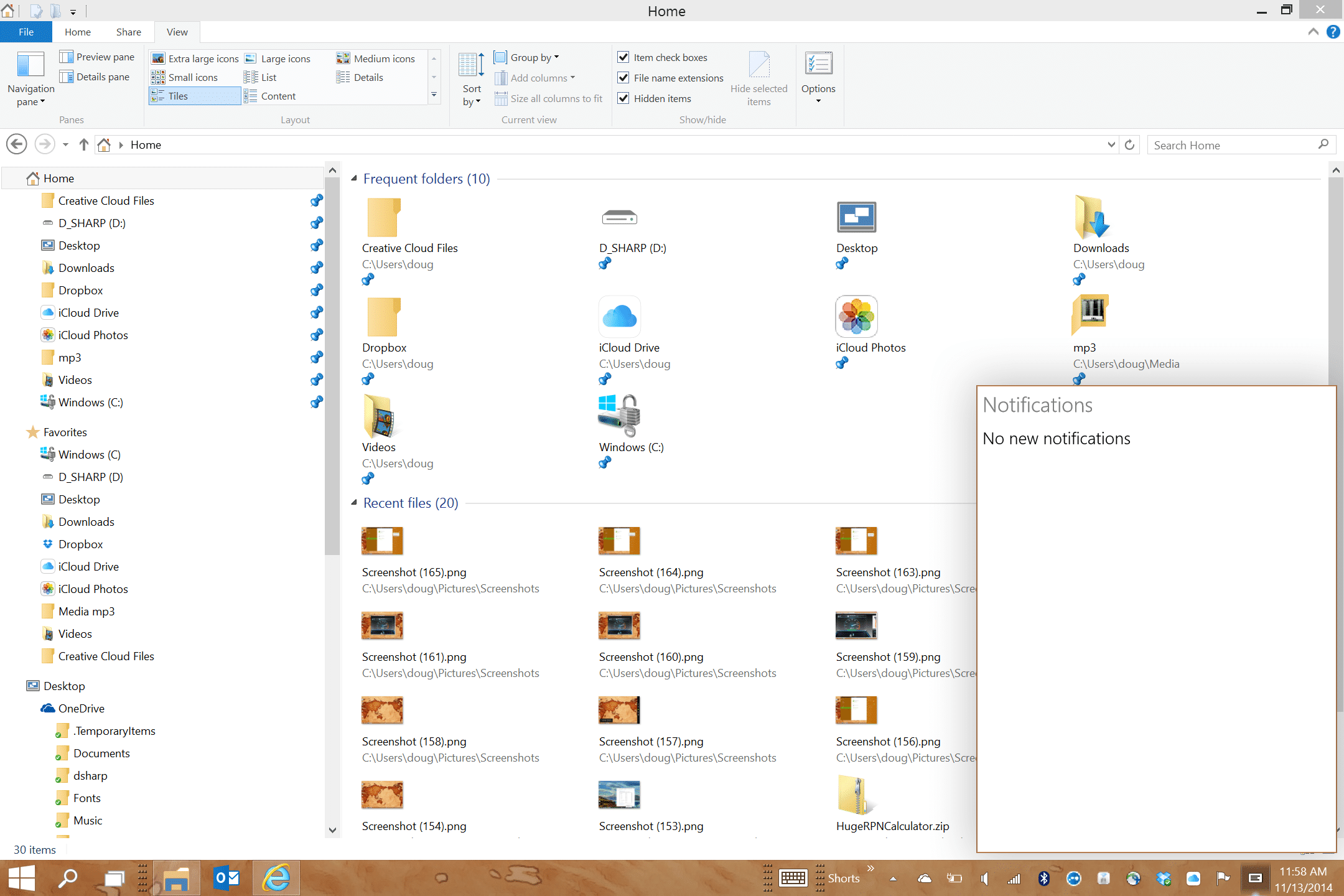Open Outlook from the taskbar

pyautogui.click(x=226, y=878)
